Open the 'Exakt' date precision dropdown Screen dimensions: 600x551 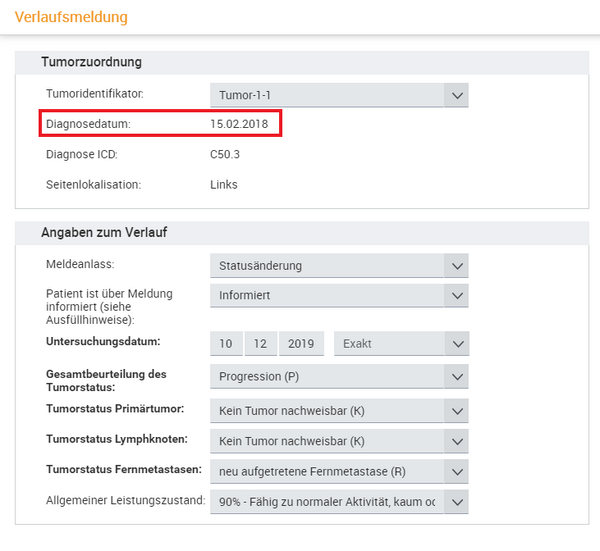(x=400, y=343)
